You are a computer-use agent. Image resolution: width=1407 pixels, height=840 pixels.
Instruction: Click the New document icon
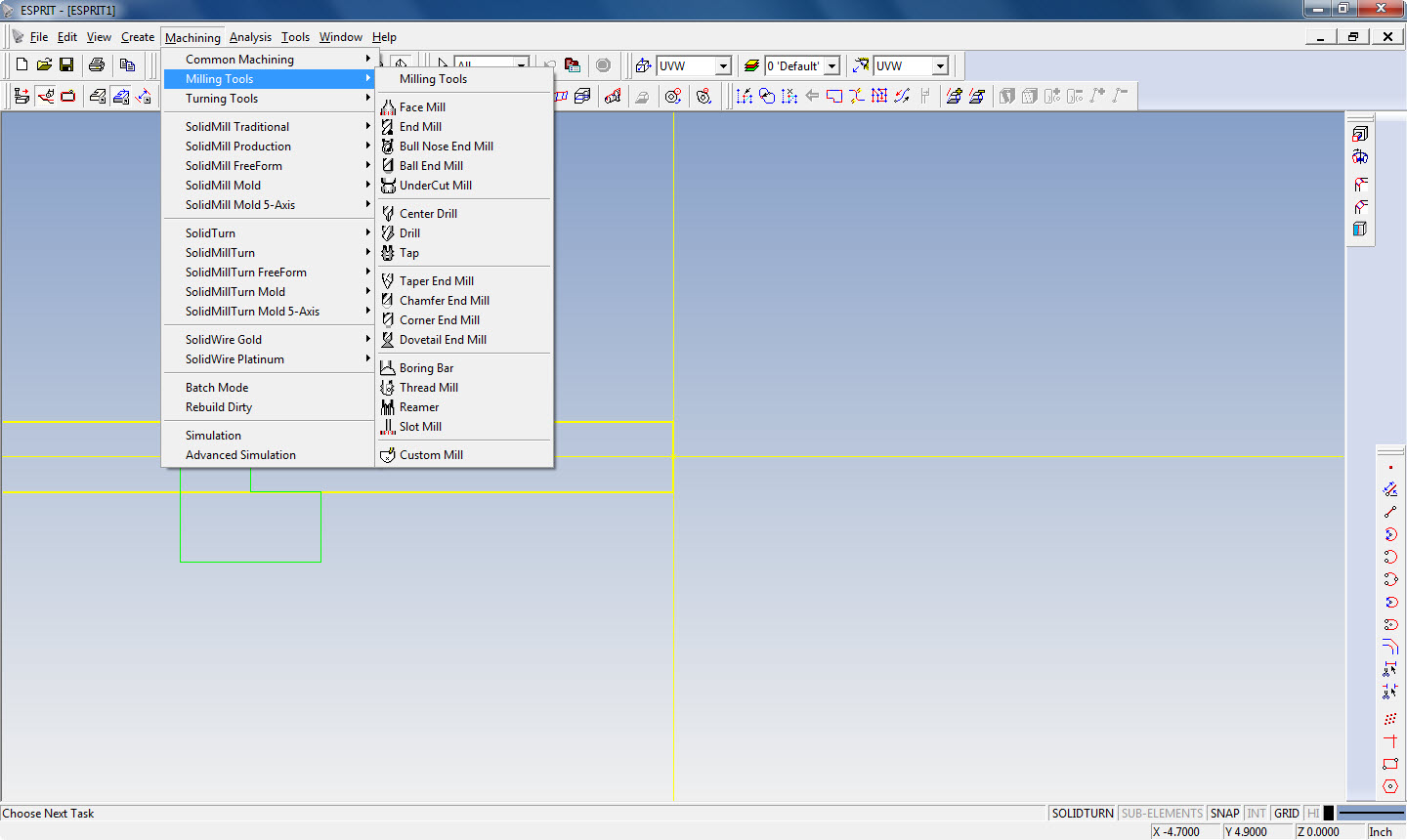[21, 65]
